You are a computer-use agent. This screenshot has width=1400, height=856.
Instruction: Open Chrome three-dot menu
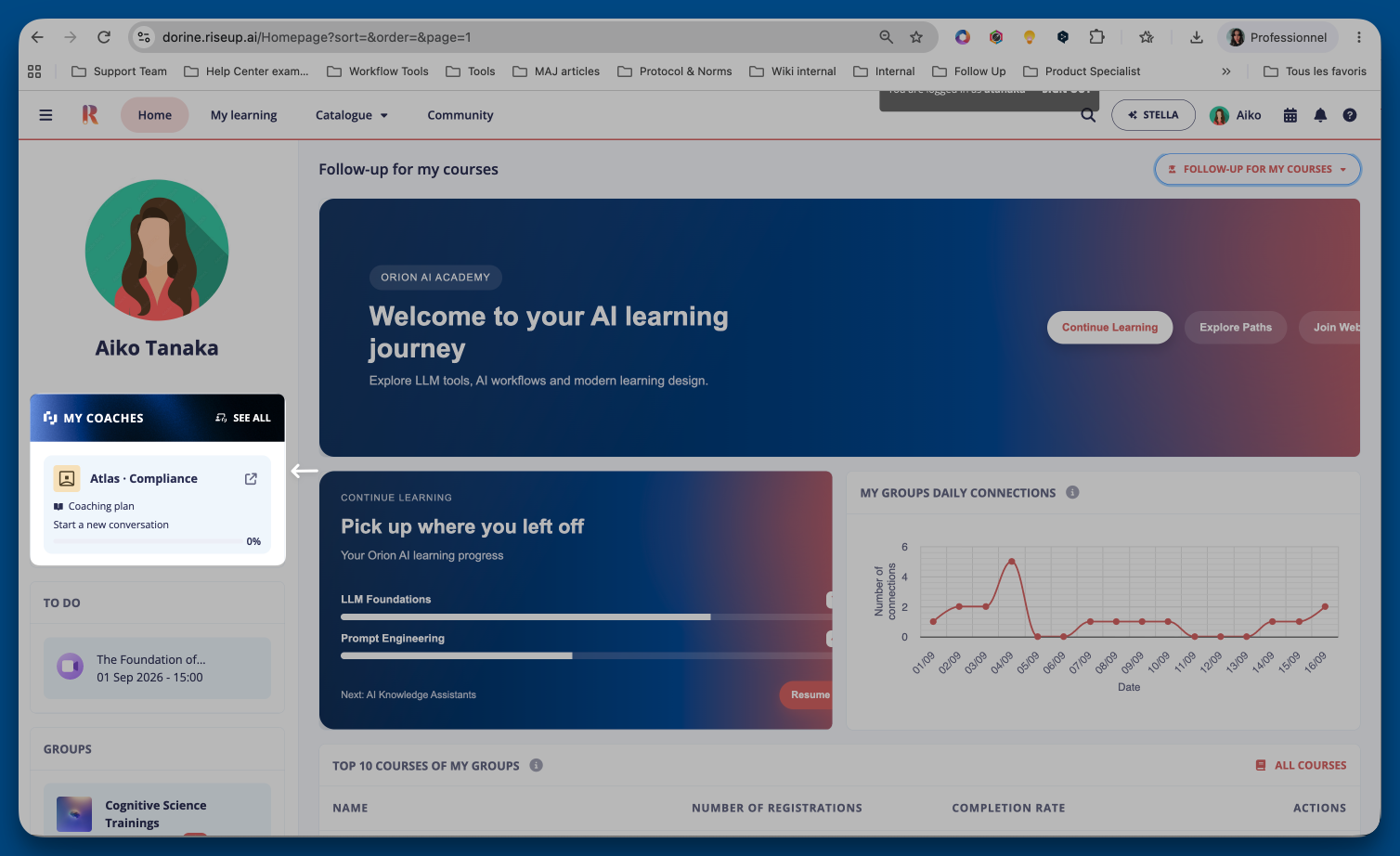[1359, 37]
